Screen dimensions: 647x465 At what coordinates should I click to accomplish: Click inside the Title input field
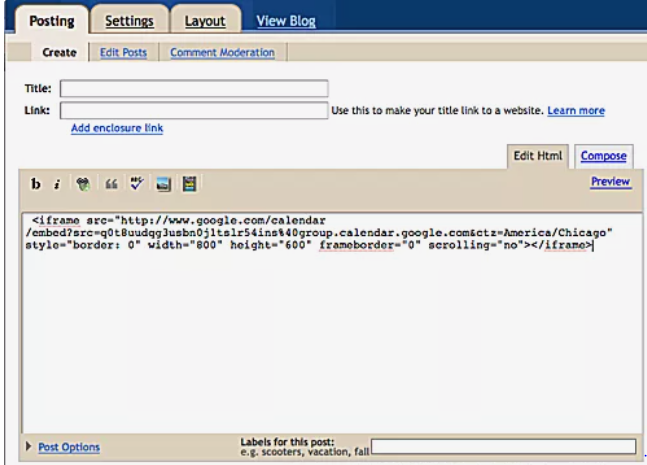[x=194, y=88]
